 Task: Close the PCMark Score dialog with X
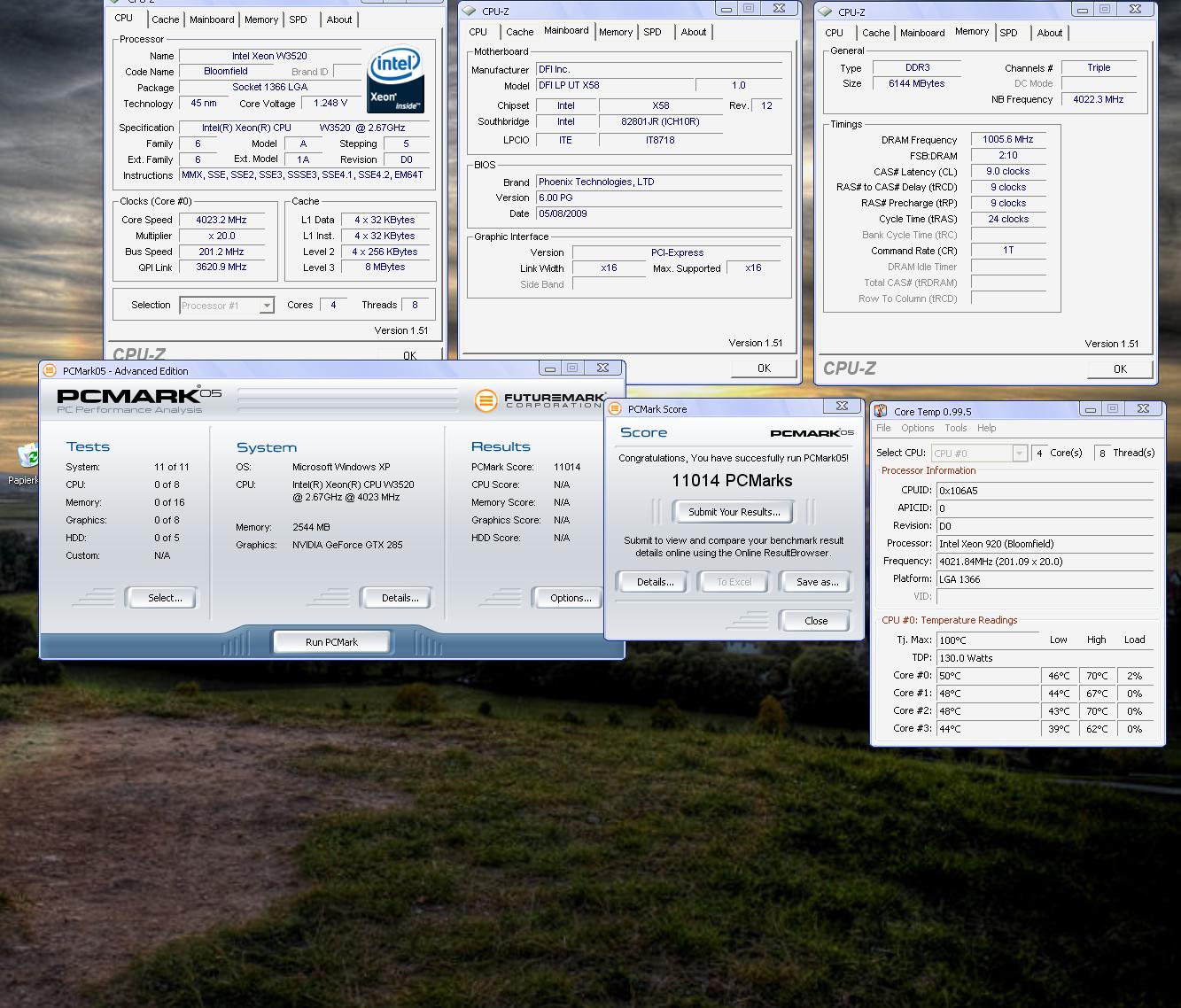point(842,406)
